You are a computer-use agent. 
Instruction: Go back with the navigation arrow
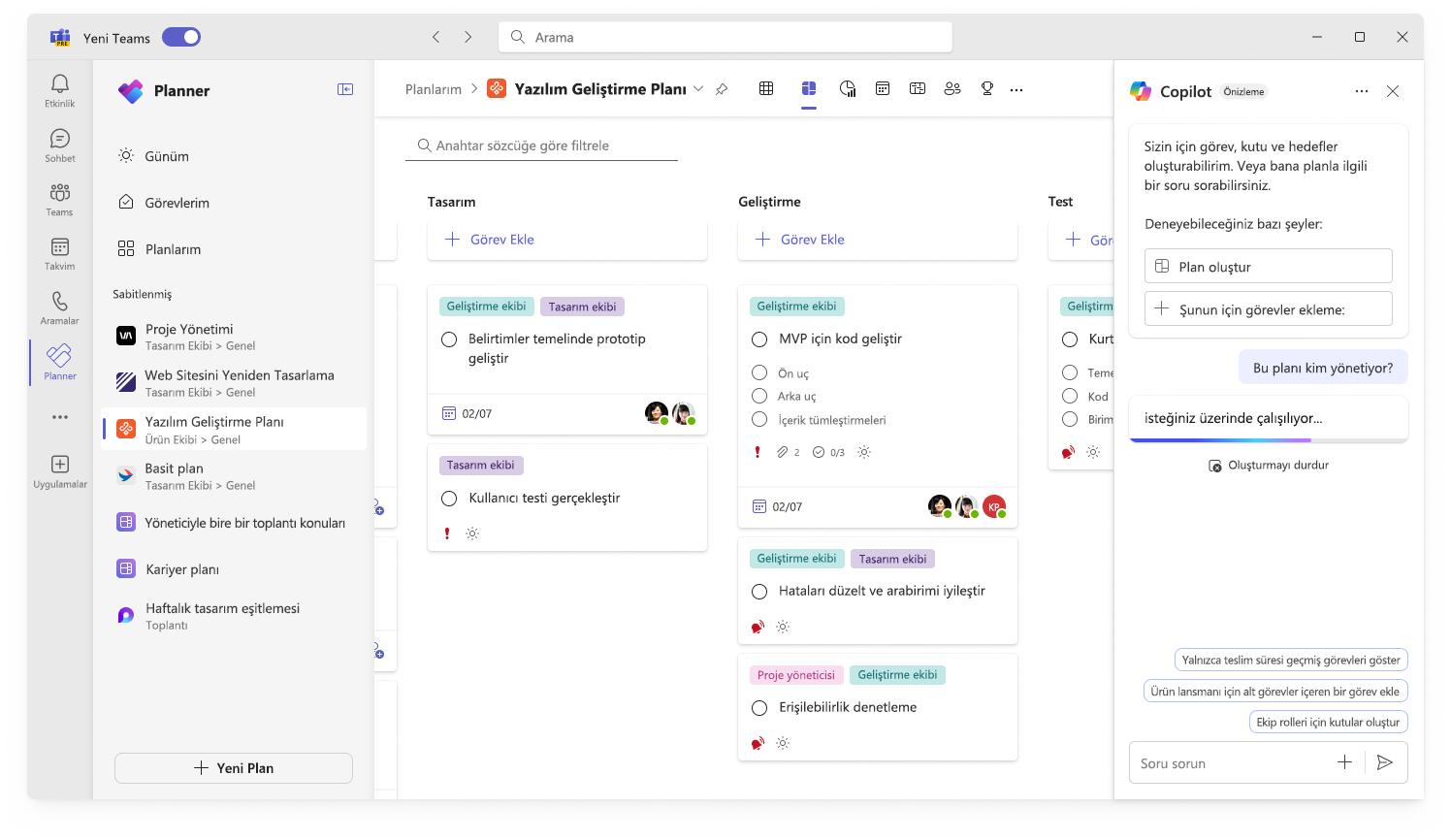coord(436,37)
